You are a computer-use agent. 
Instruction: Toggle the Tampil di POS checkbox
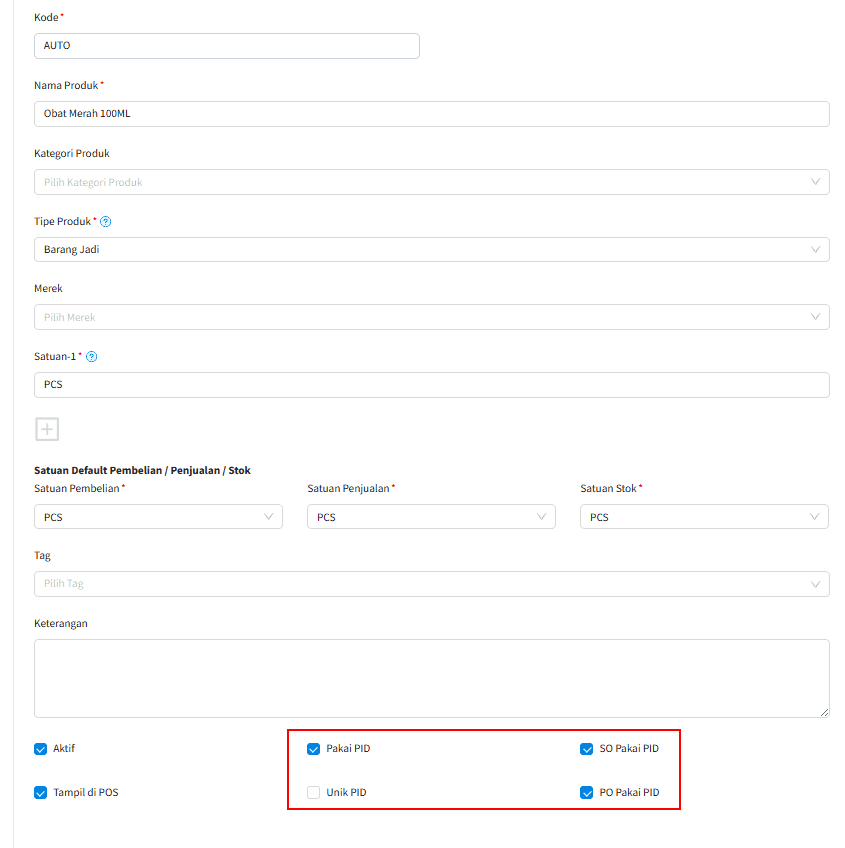point(41,793)
